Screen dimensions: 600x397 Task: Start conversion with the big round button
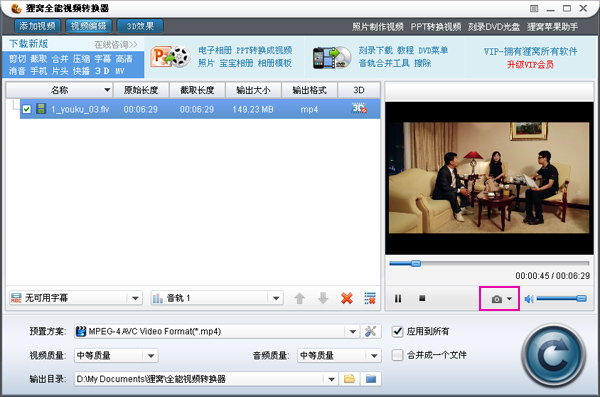coord(553,356)
